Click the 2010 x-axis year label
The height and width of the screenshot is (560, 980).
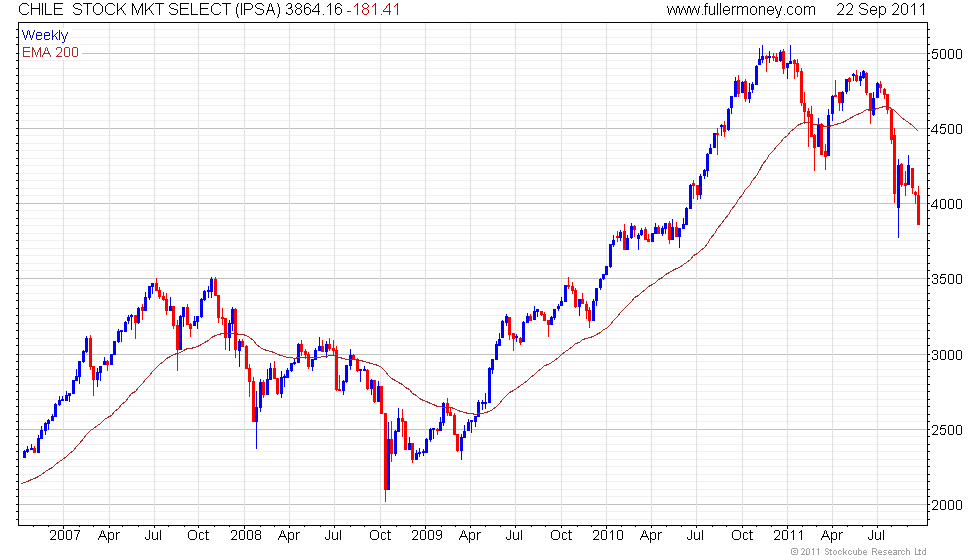pos(608,536)
